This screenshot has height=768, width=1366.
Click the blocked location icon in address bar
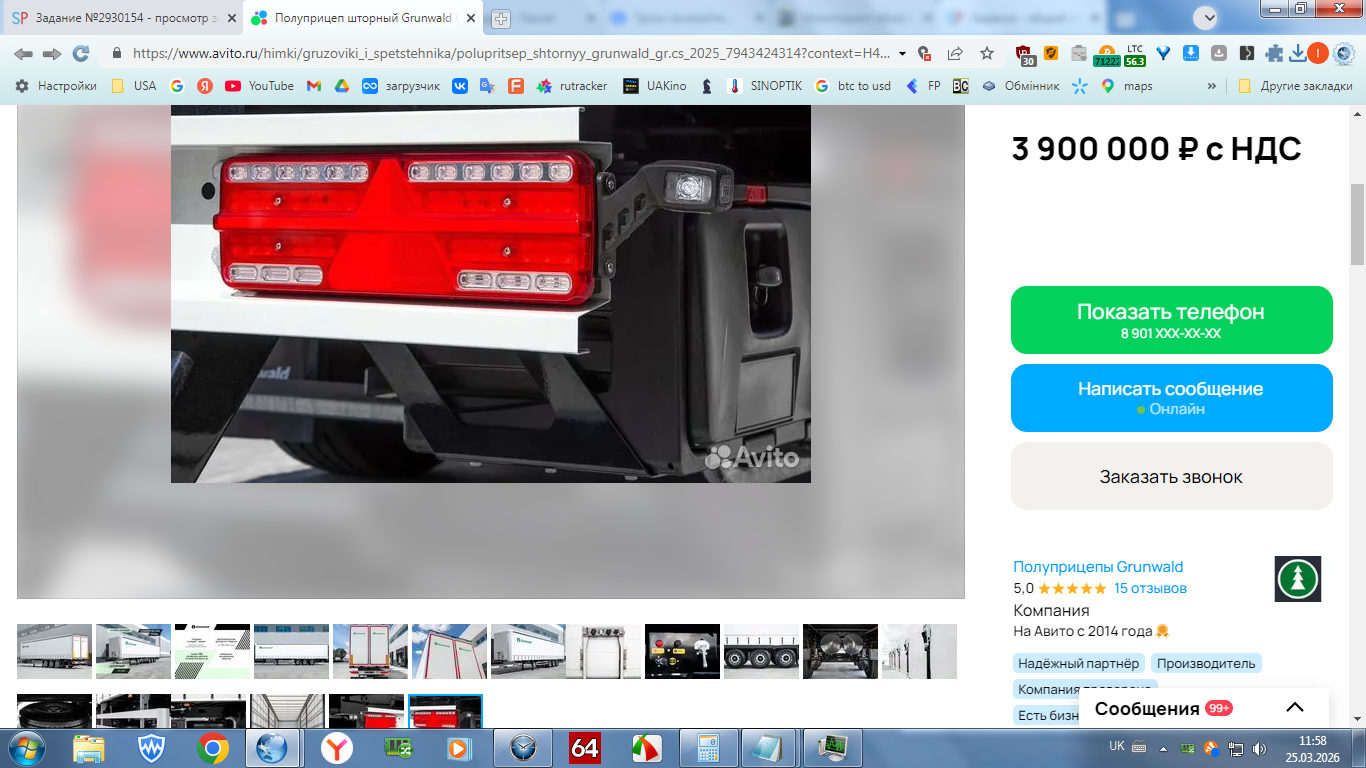tap(925, 54)
